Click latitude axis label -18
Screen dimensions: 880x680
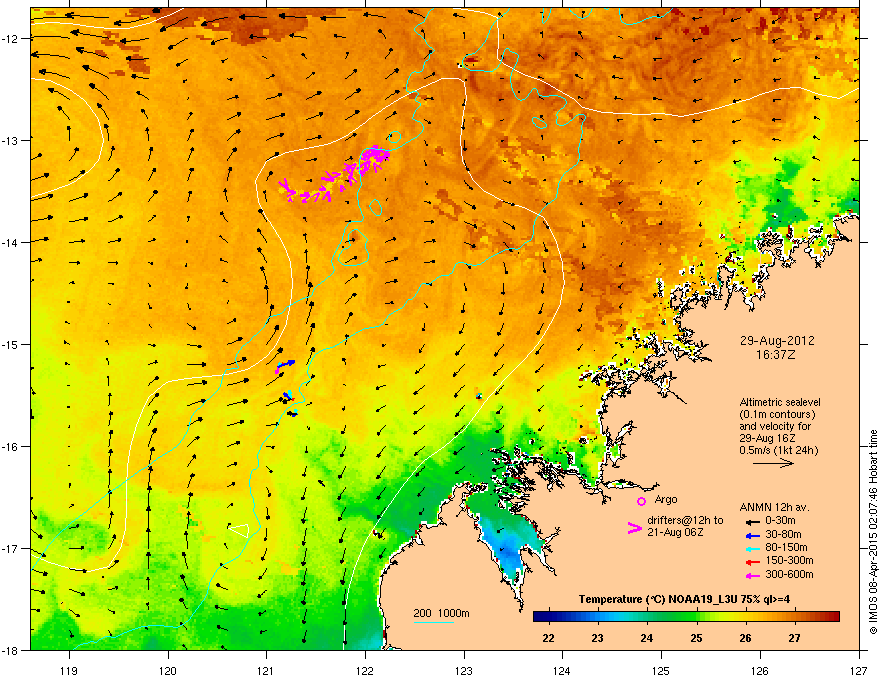tap(11, 650)
